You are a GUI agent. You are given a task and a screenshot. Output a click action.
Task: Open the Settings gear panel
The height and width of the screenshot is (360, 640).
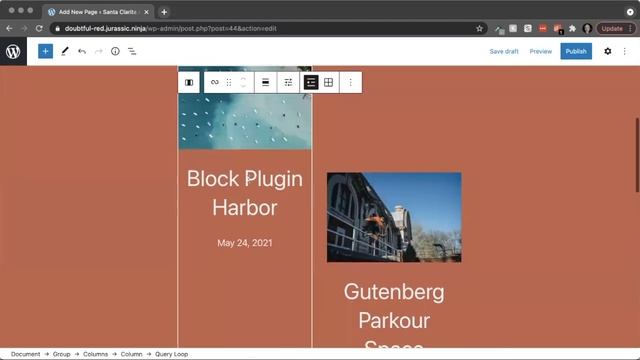click(608, 51)
